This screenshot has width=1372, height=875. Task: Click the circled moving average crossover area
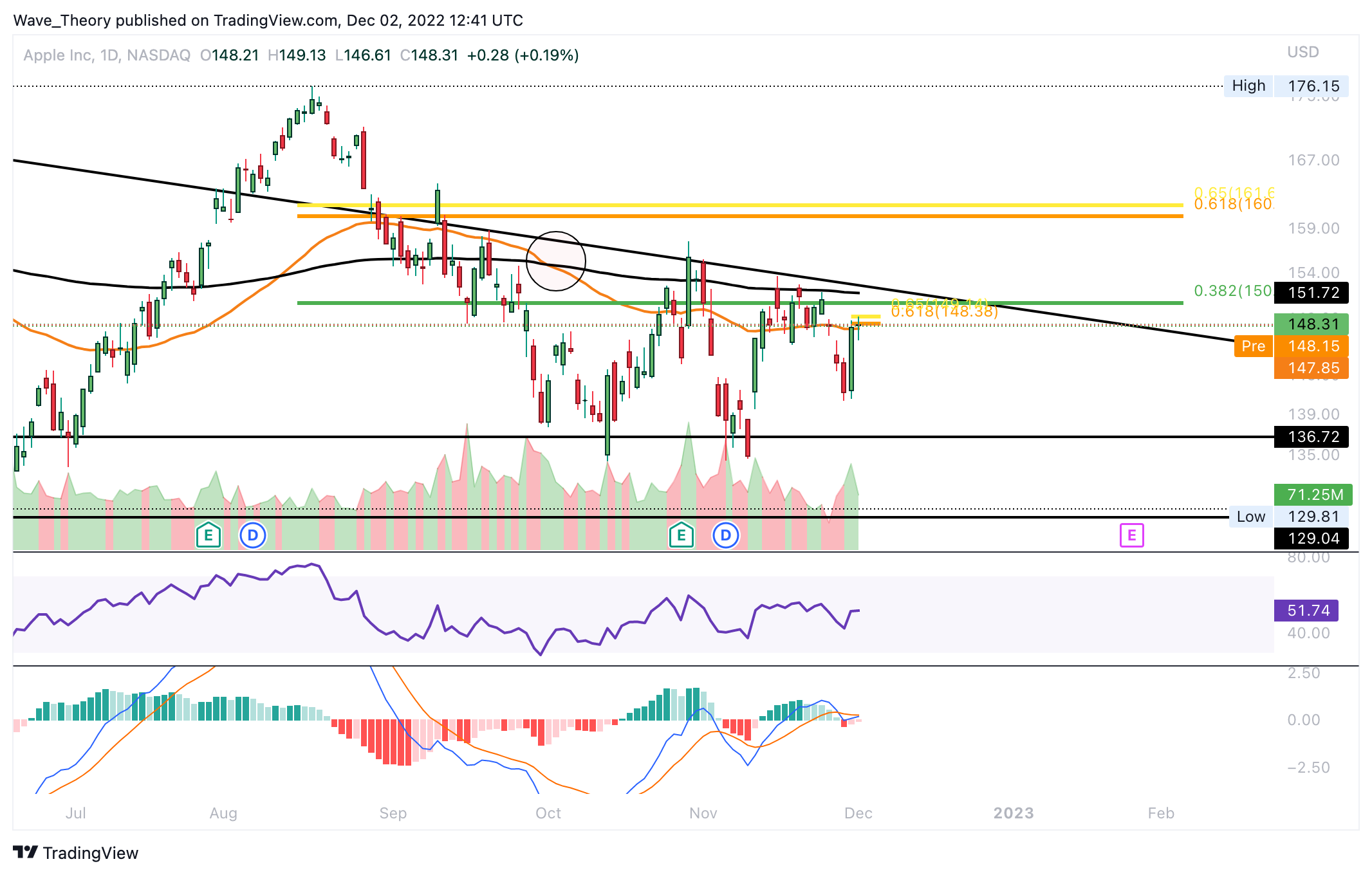tap(556, 261)
